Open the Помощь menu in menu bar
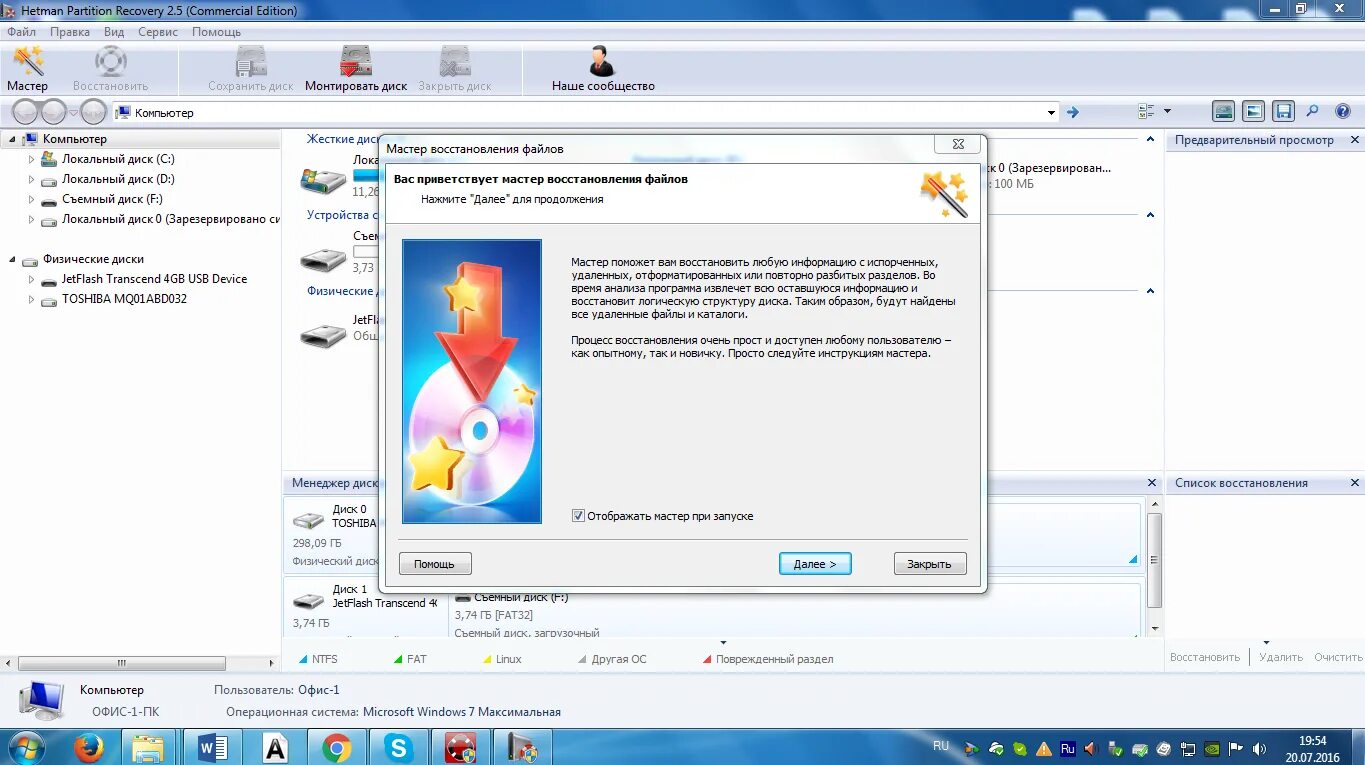Image resolution: width=1365 pixels, height=765 pixels. pos(216,32)
